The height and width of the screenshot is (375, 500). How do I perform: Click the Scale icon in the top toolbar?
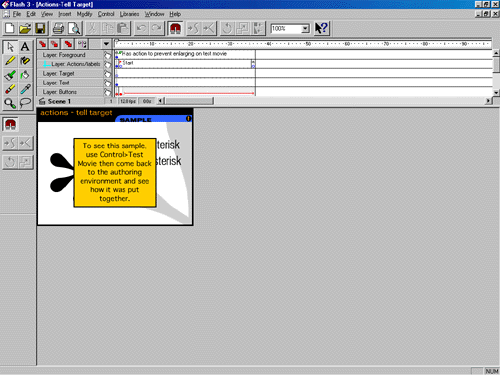243,28
